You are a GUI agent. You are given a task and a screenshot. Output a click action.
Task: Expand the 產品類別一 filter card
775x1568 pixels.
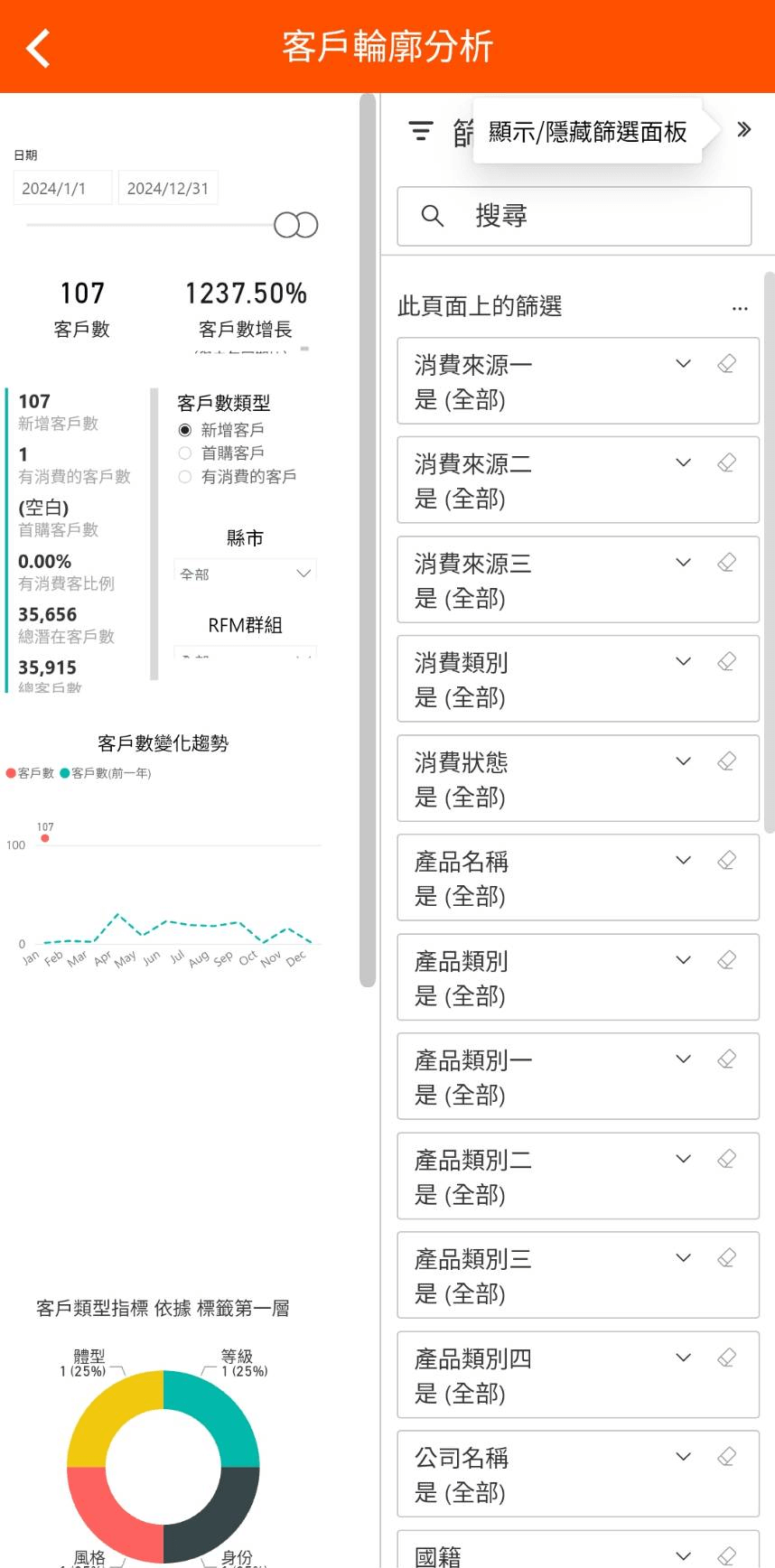tap(684, 1059)
